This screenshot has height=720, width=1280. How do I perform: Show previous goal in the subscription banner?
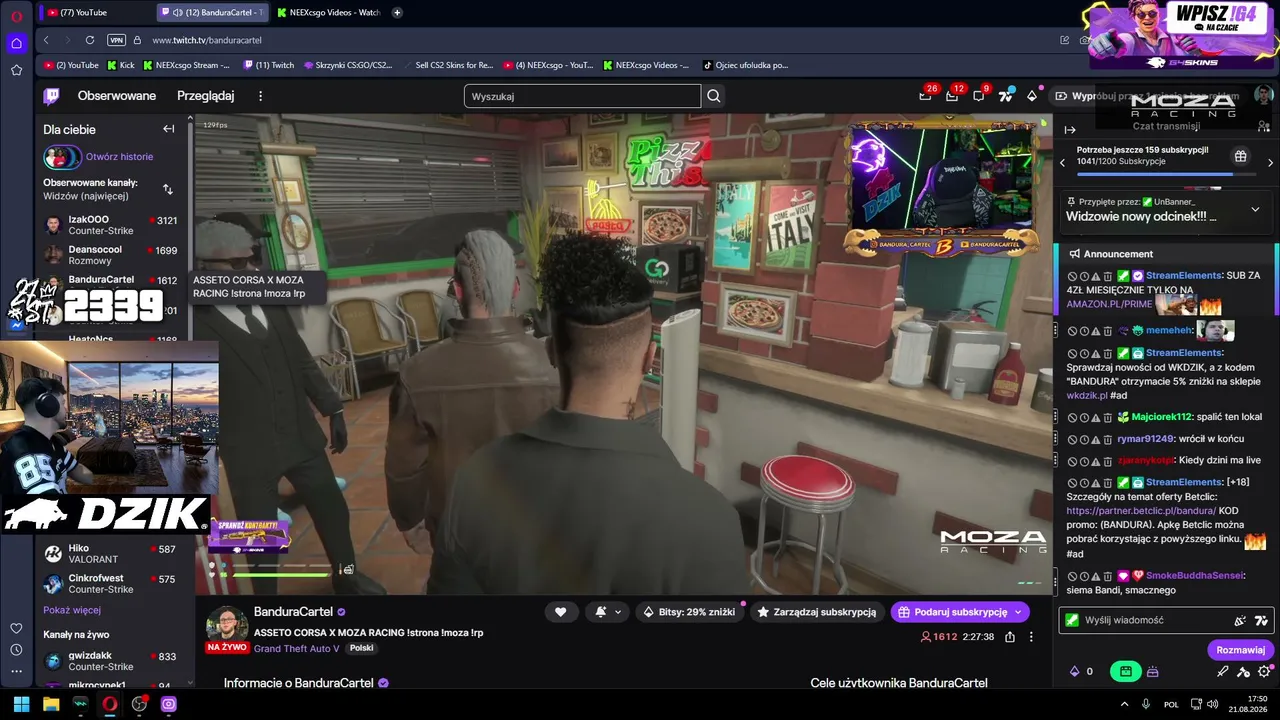point(1063,162)
